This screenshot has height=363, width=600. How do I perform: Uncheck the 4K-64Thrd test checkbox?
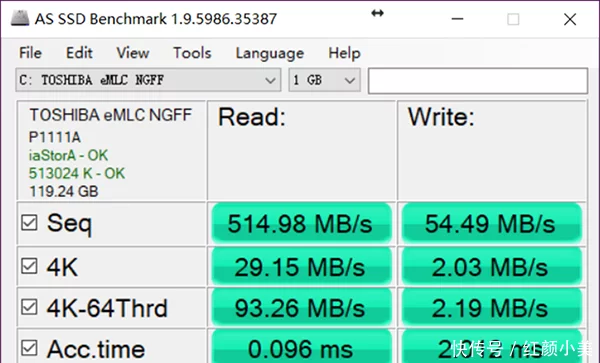click(x=29, y=307)
